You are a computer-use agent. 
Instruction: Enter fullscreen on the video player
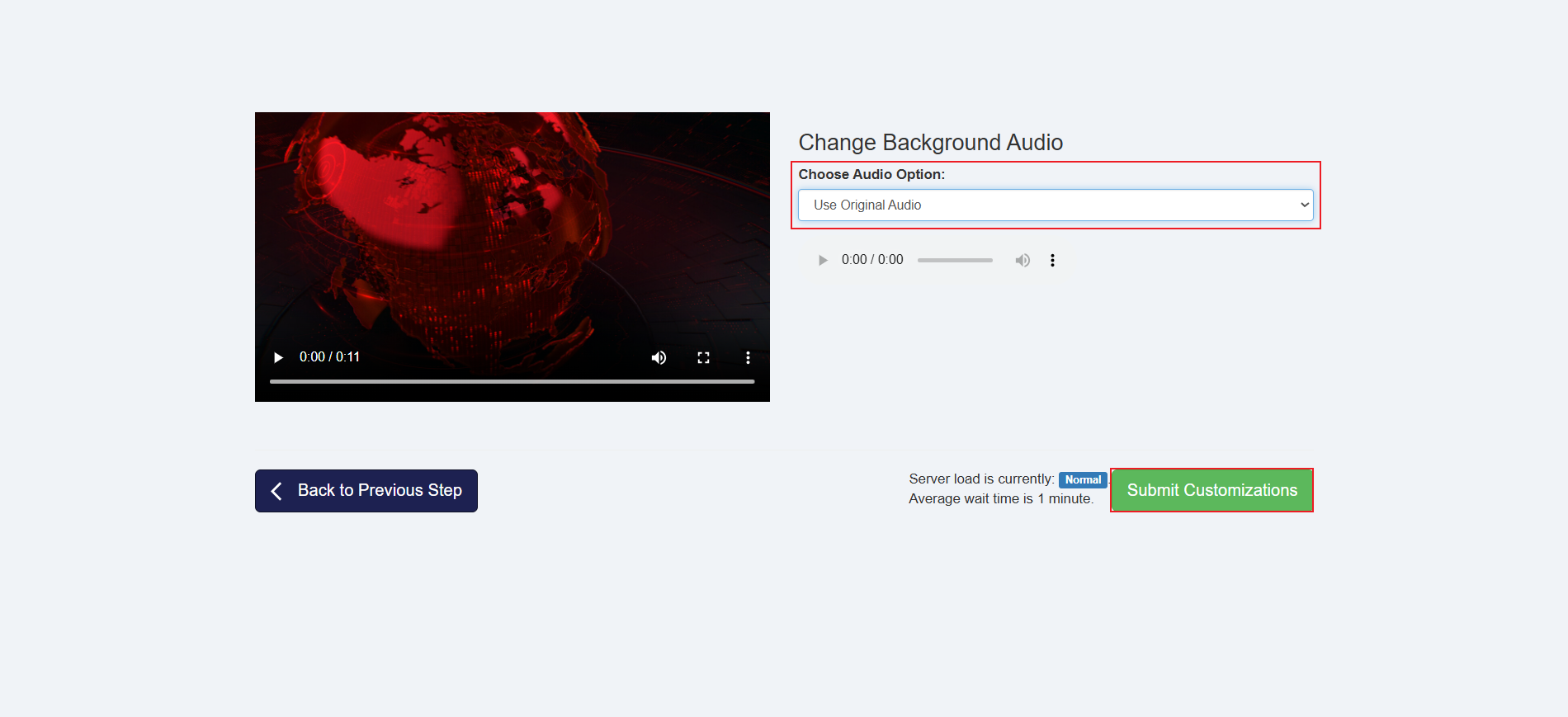[703, 357]
